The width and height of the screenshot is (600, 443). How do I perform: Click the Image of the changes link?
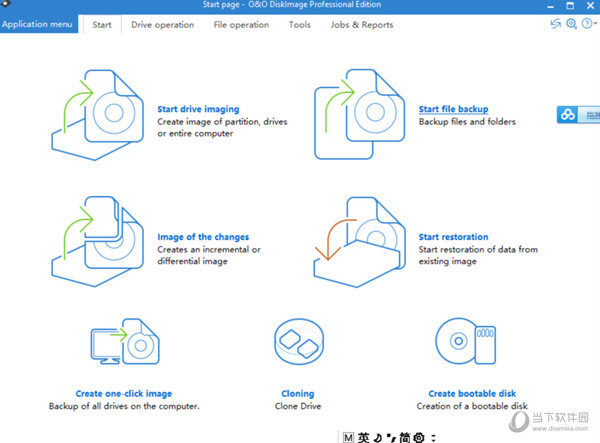pos(203,237)
